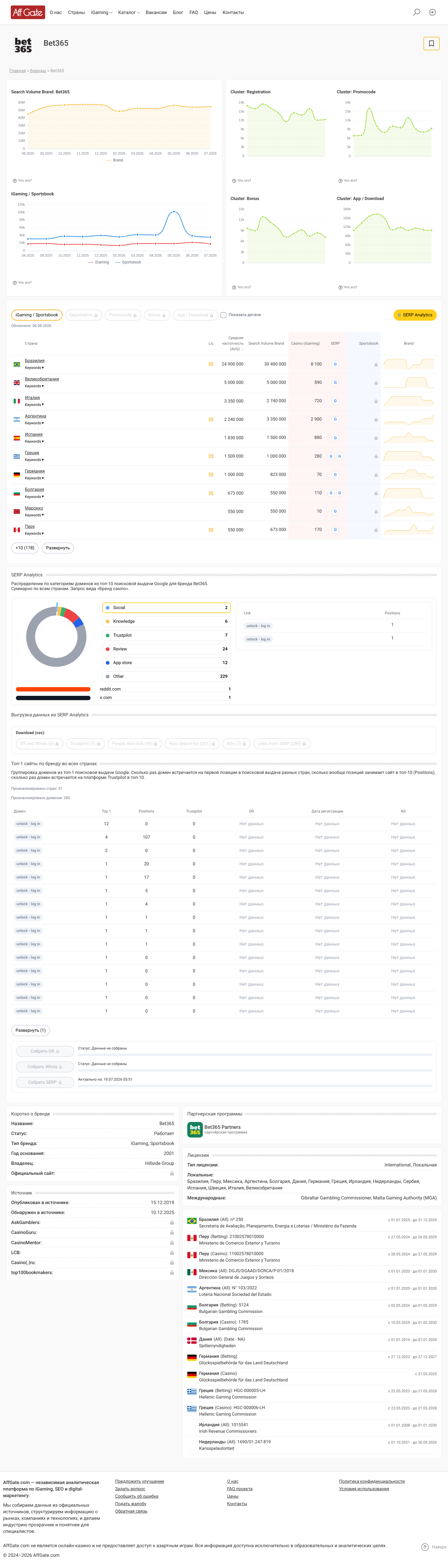This screenshot has width=448, height=1568.
Task: Click 'Что это?' help under Search Volume chart
Action: pyautogui.click(x=22, y=181)
